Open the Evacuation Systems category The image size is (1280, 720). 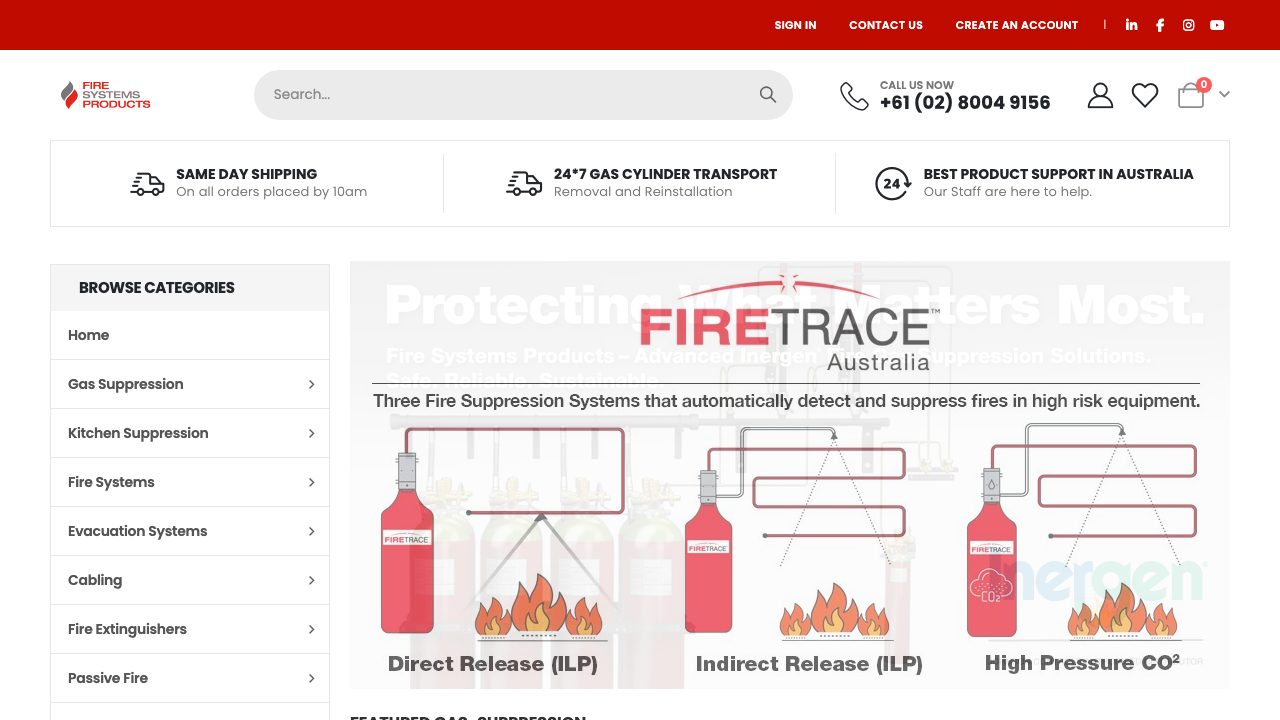138,531
